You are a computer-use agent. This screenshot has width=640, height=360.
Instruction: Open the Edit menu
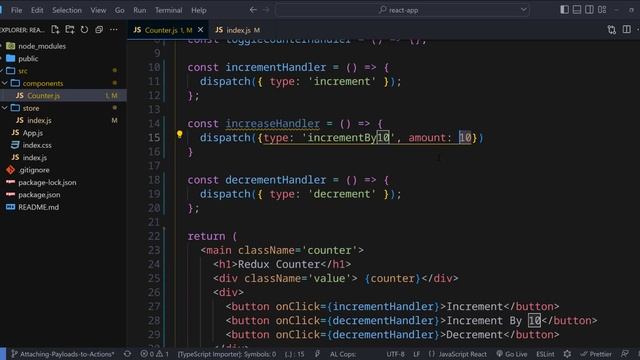(37, 10)
